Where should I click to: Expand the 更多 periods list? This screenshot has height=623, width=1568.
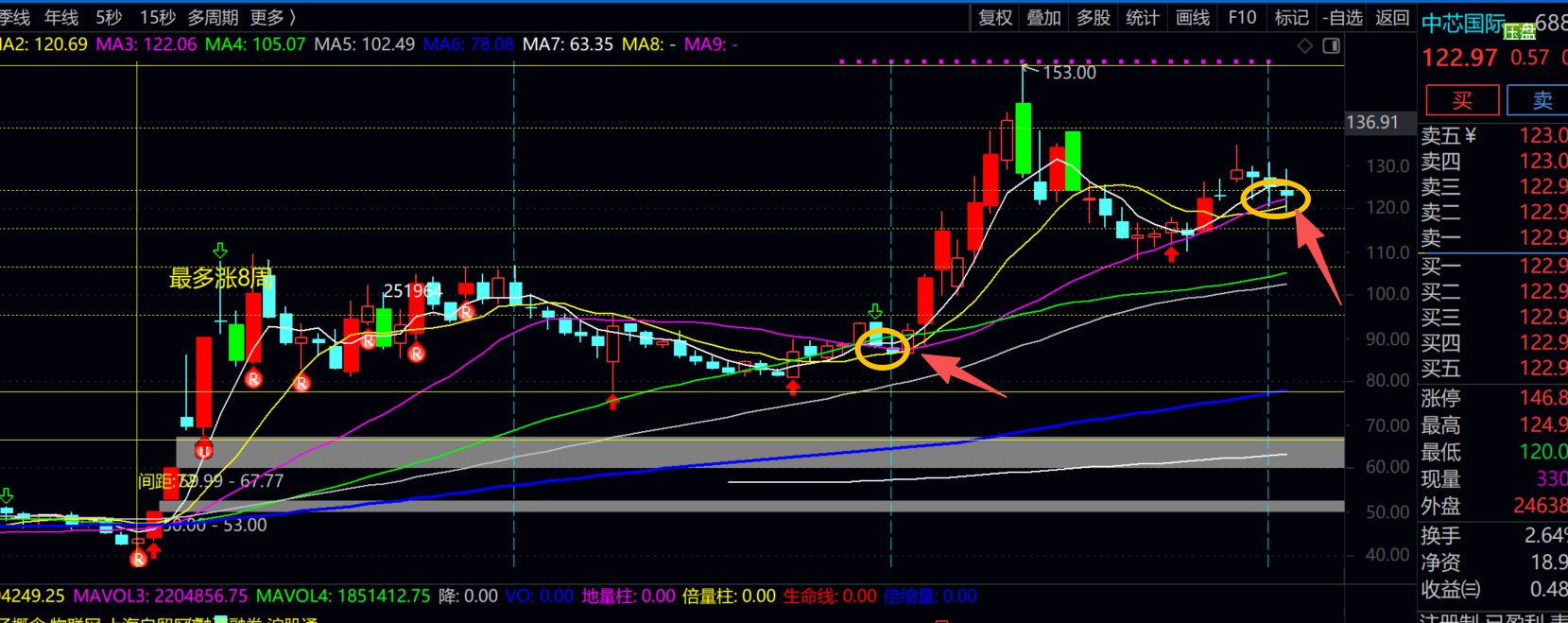(272, 17)
